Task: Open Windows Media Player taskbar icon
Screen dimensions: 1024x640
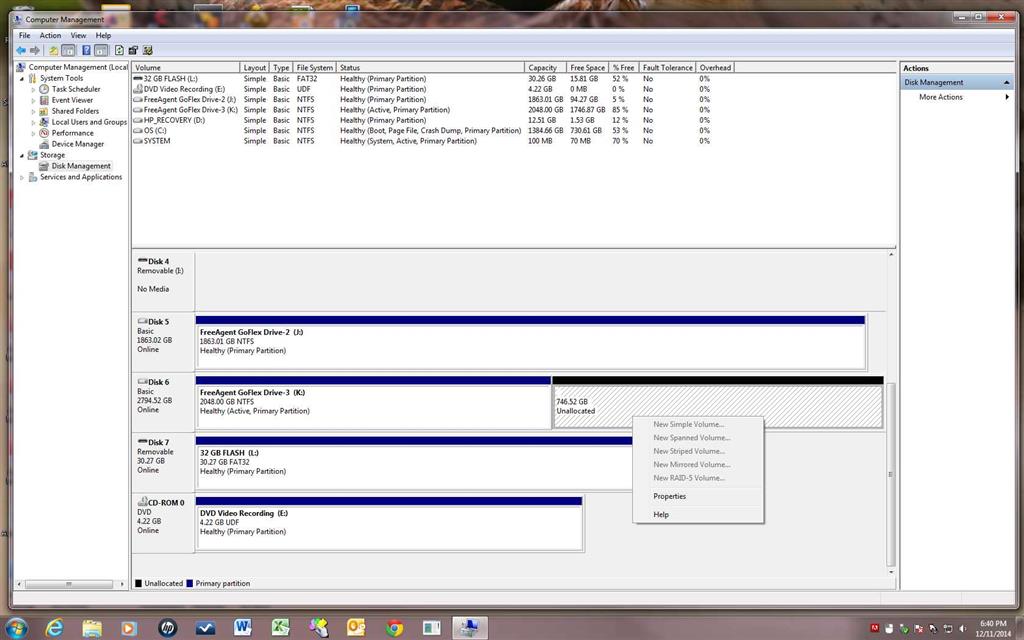Action: coord(128,628)
